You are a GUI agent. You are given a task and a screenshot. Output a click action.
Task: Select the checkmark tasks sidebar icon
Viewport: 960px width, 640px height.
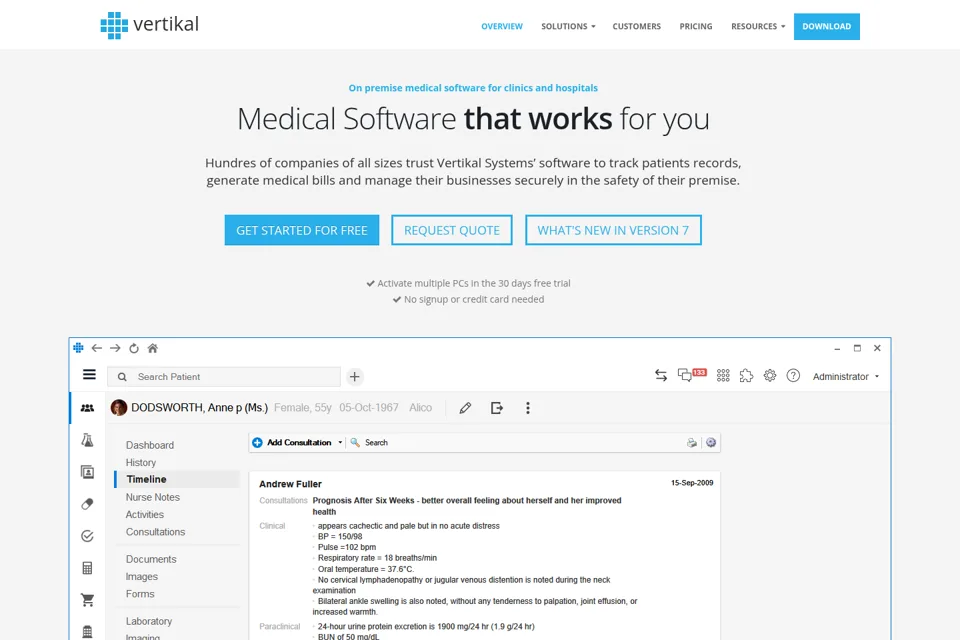pyautogui.click(x=88, y=536)
